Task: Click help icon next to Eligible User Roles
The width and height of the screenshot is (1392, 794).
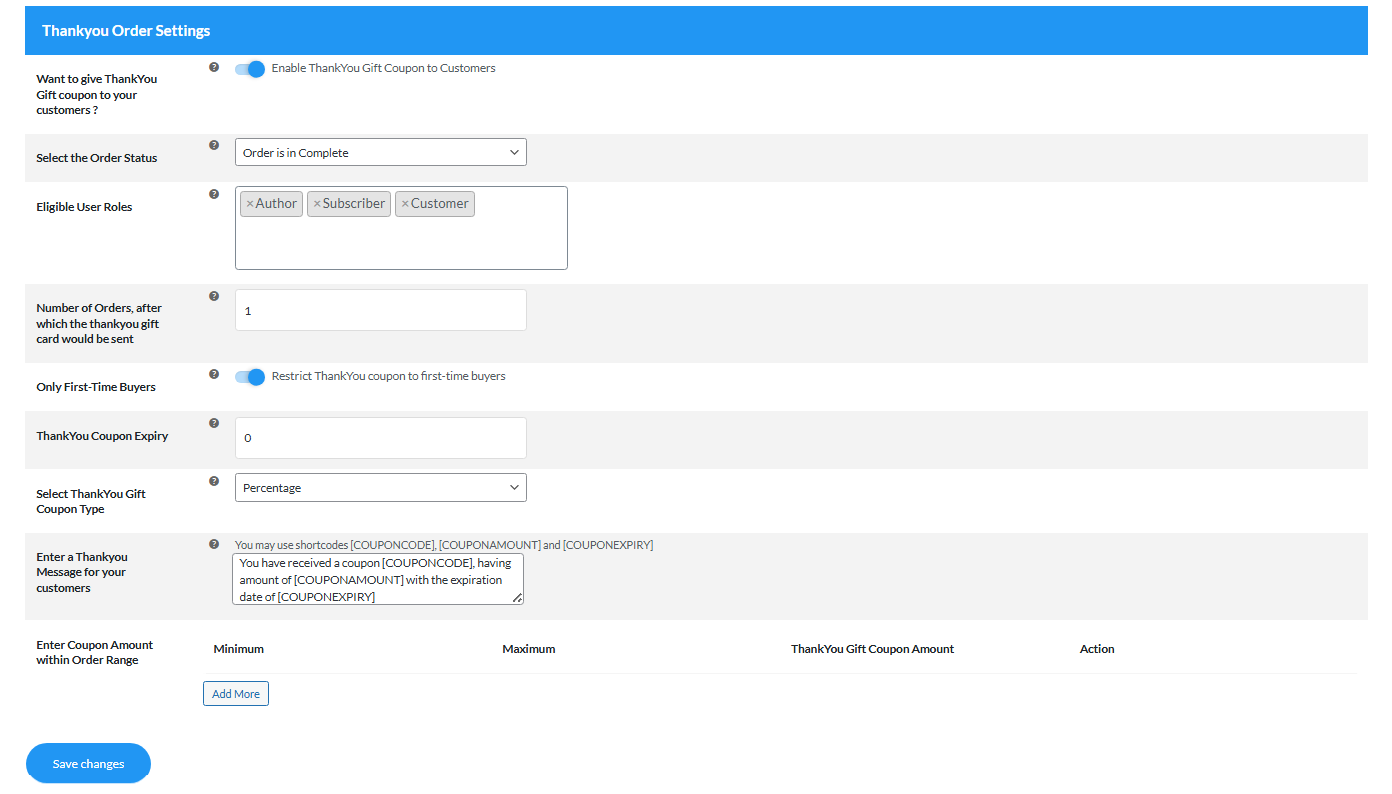Action: pyautogui.click(x=213, y=194)
